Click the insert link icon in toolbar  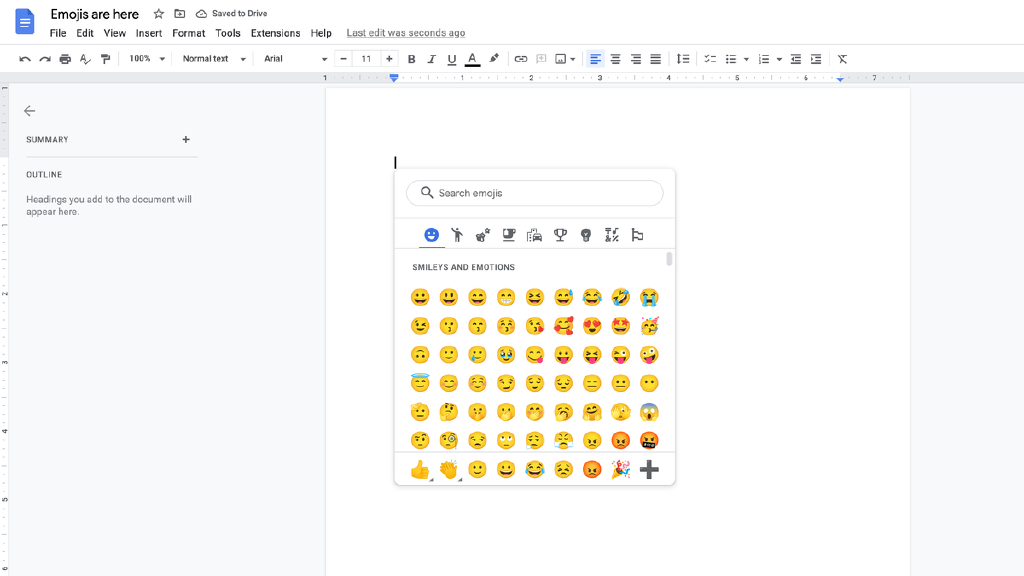(520, 59)
